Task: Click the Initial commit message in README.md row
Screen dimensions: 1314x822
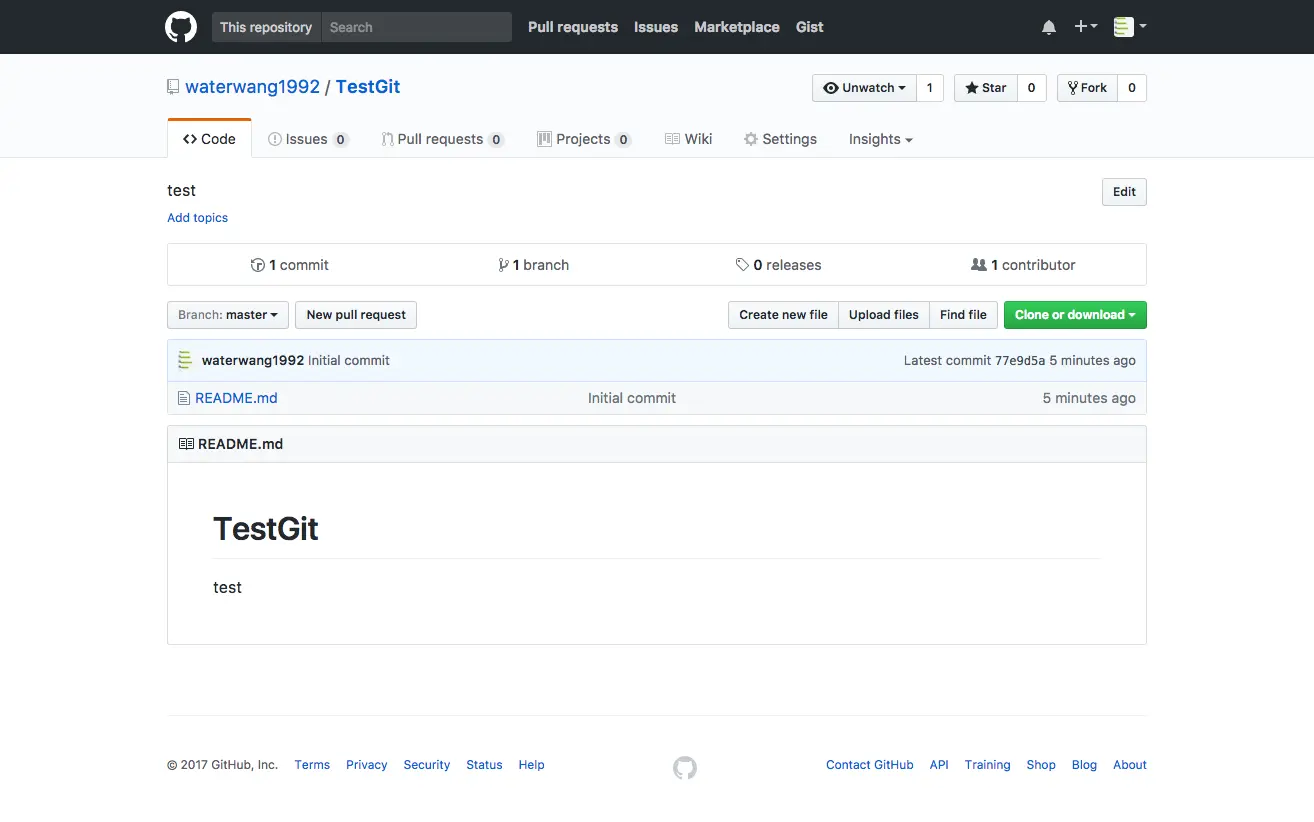Action: tap(632, 398)
